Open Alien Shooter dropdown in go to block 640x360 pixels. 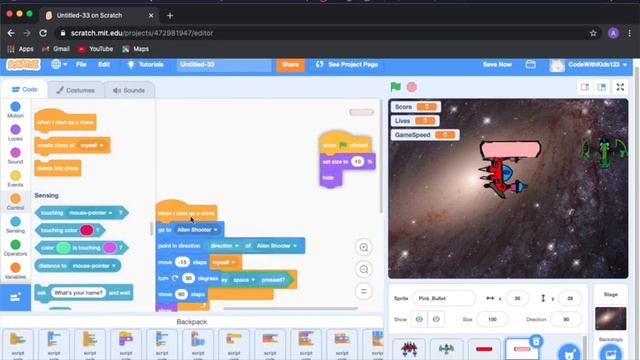[197, 230]
